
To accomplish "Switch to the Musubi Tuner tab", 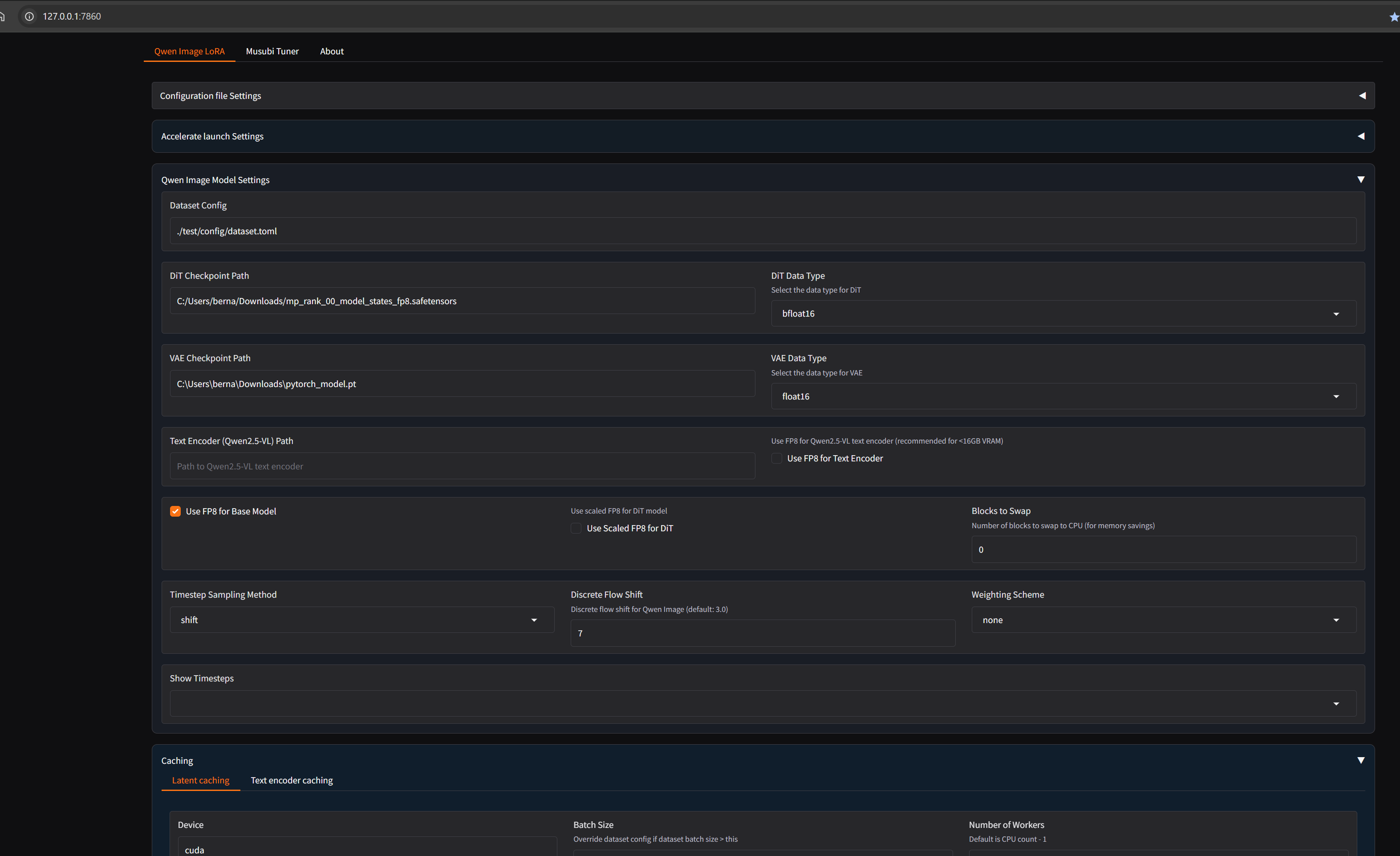I will pos(272,51).
